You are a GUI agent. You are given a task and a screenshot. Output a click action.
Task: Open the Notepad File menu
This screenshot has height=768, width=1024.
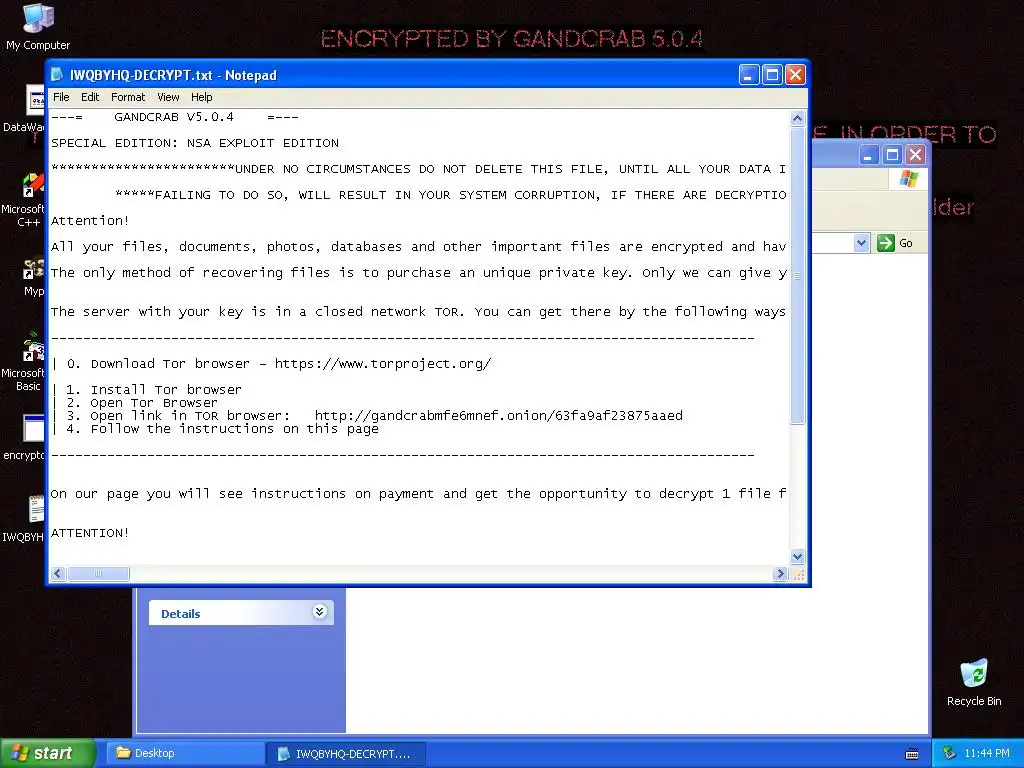pyautogui.click(x=61, y=97)
